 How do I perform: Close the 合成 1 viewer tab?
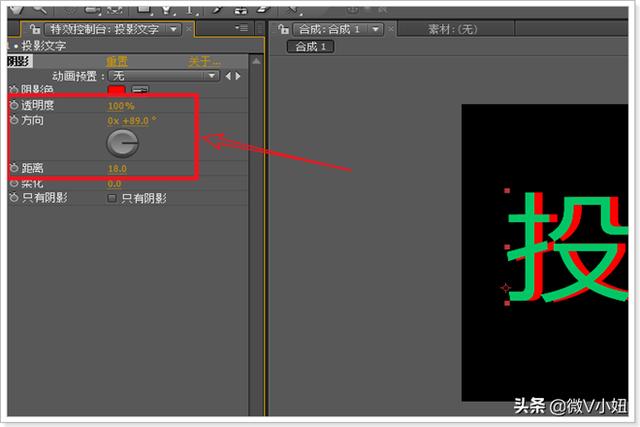point(390,29)
